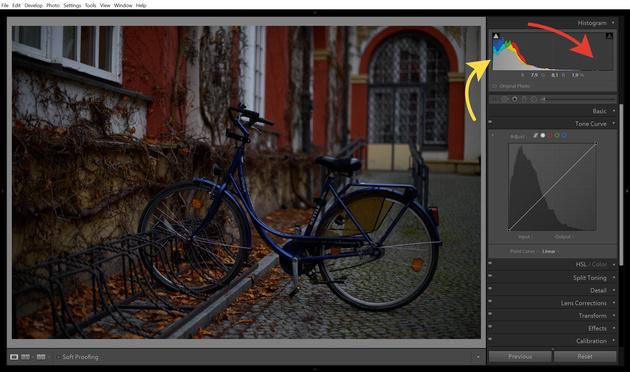
Task: Toggle the Tone Curve panel on/off switch
Action: tap(490, 122)
